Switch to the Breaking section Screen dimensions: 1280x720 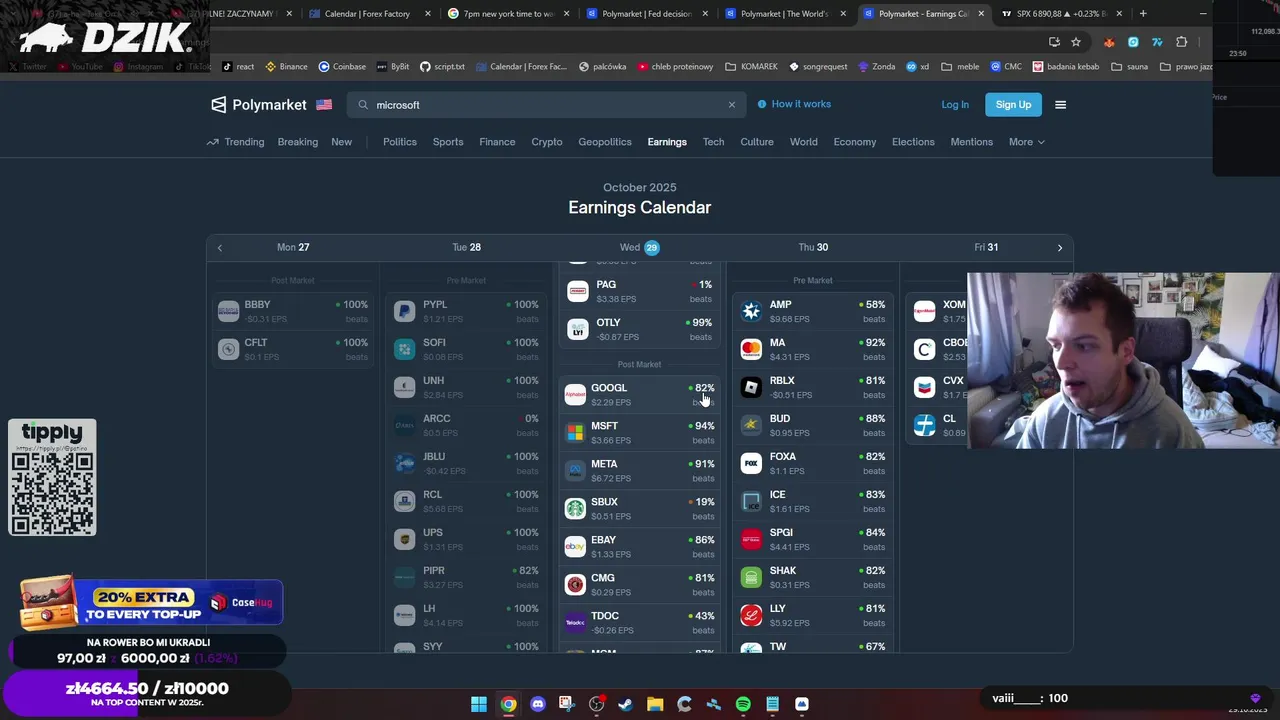298,142
